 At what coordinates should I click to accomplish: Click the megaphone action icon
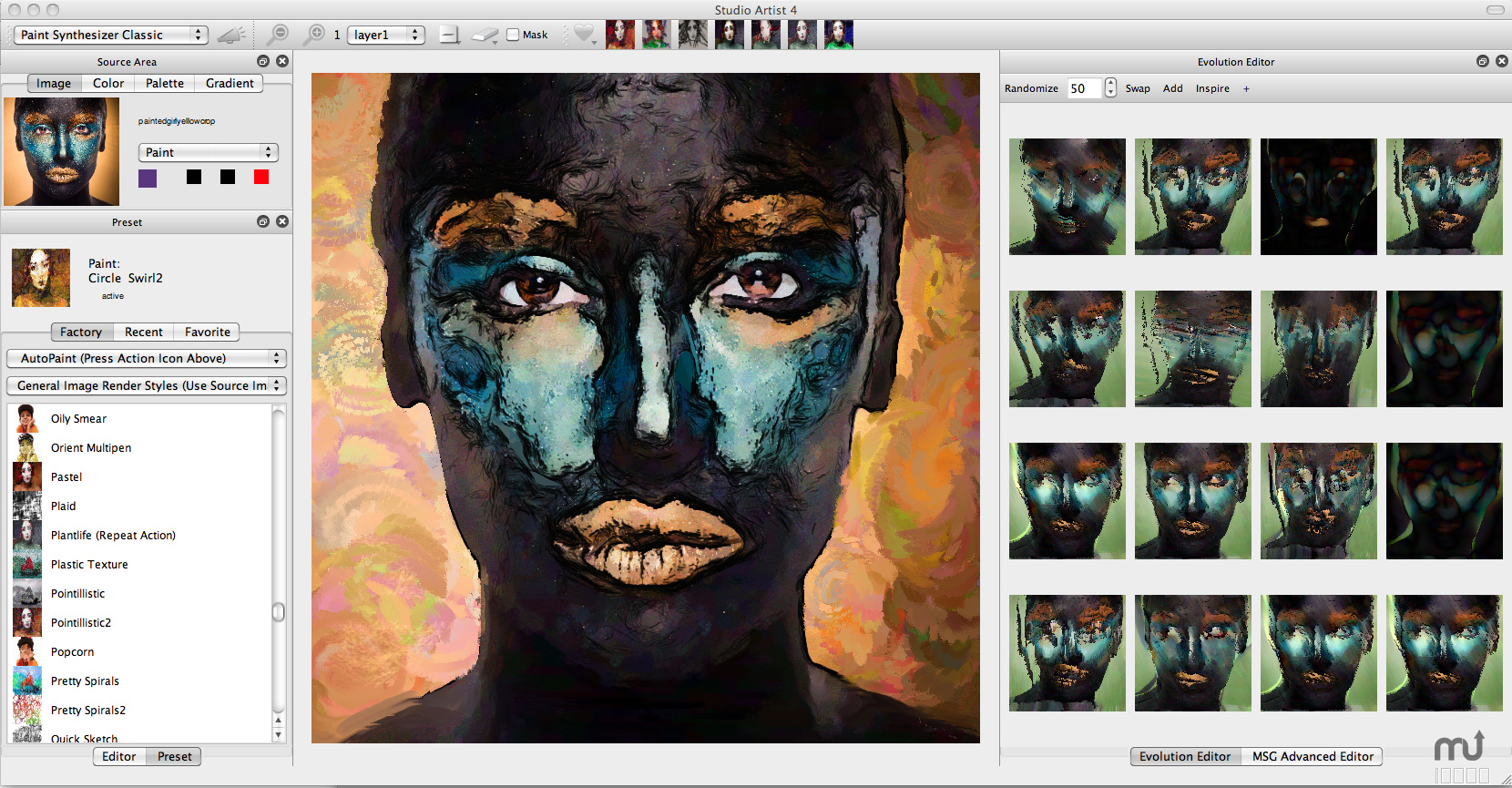coord(231,36)
